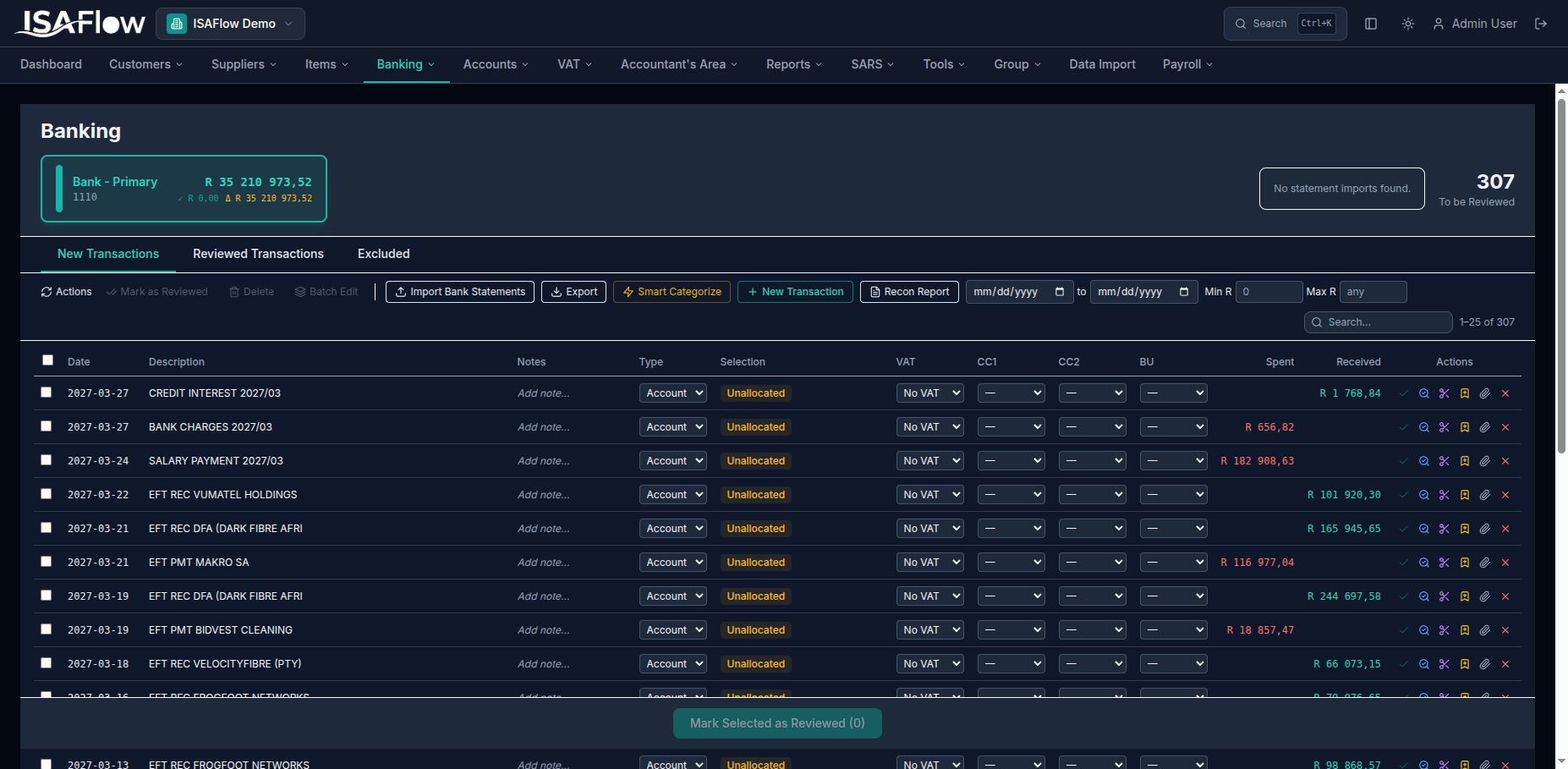This screenshot has width=1568, height=769.
Task: Click the magnifier icon on EFT PMT MAKRO SA row
Action: (x=1424, y=563)
